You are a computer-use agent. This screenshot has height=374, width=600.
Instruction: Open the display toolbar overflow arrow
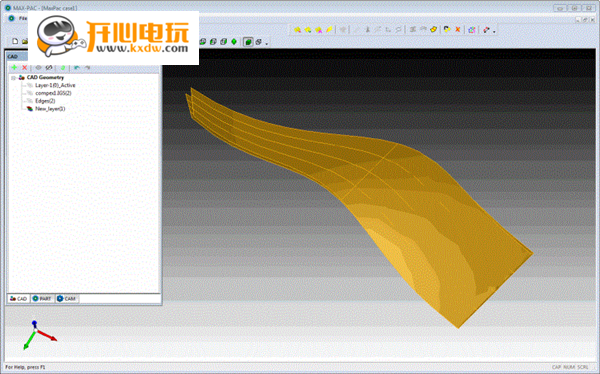point(267,43)
